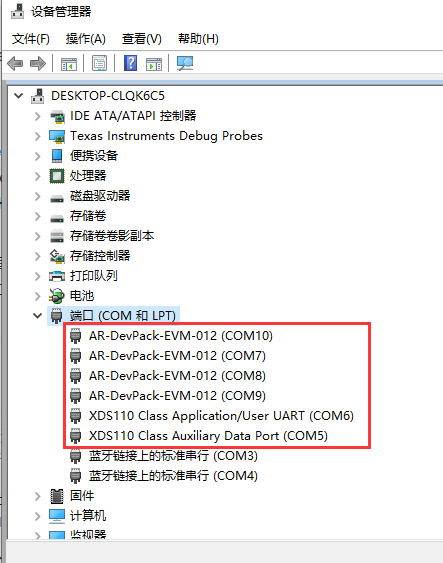Toggle the action pane toolbar icon
The height and width of the screenshot is (563, 443).
(x=154, y=64)
